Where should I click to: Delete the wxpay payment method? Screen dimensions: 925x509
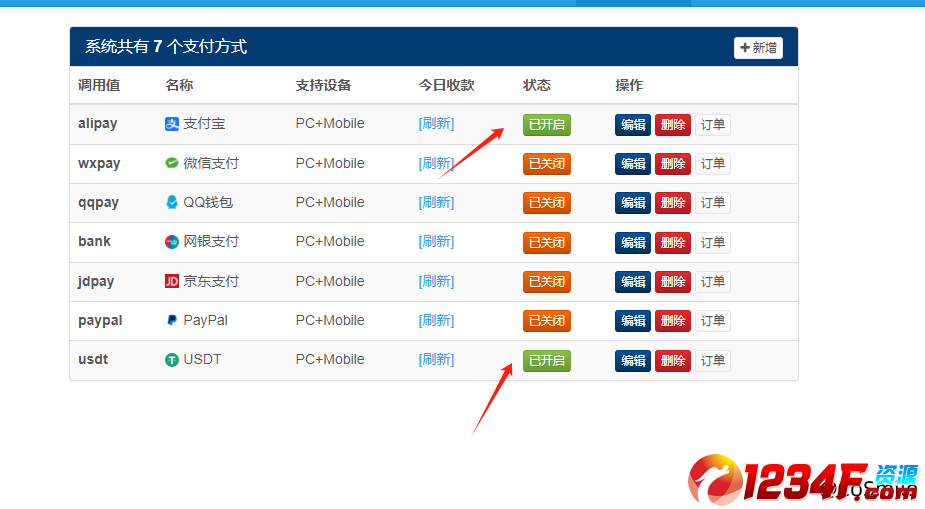click(x=673, y=164)
